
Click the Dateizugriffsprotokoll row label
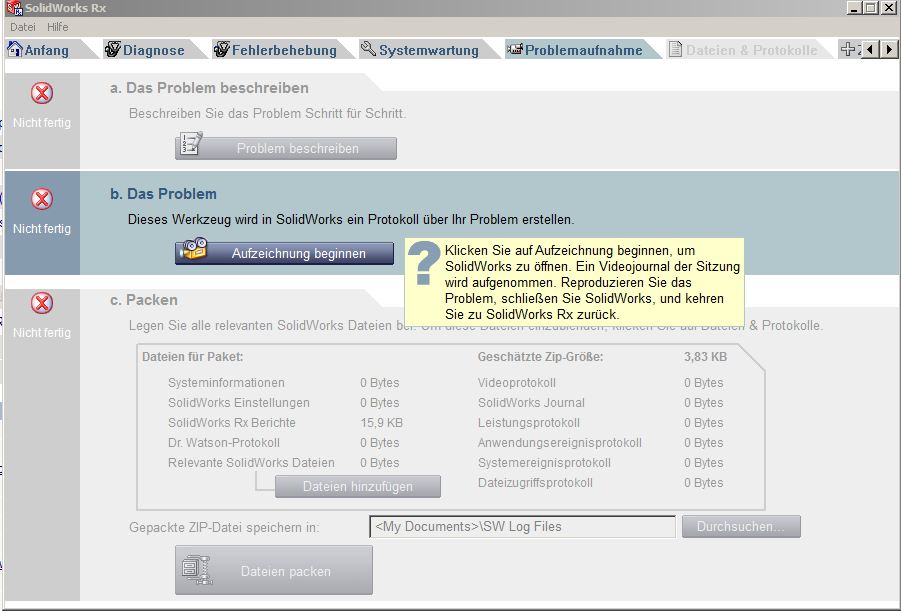click(x=535, y=483)
